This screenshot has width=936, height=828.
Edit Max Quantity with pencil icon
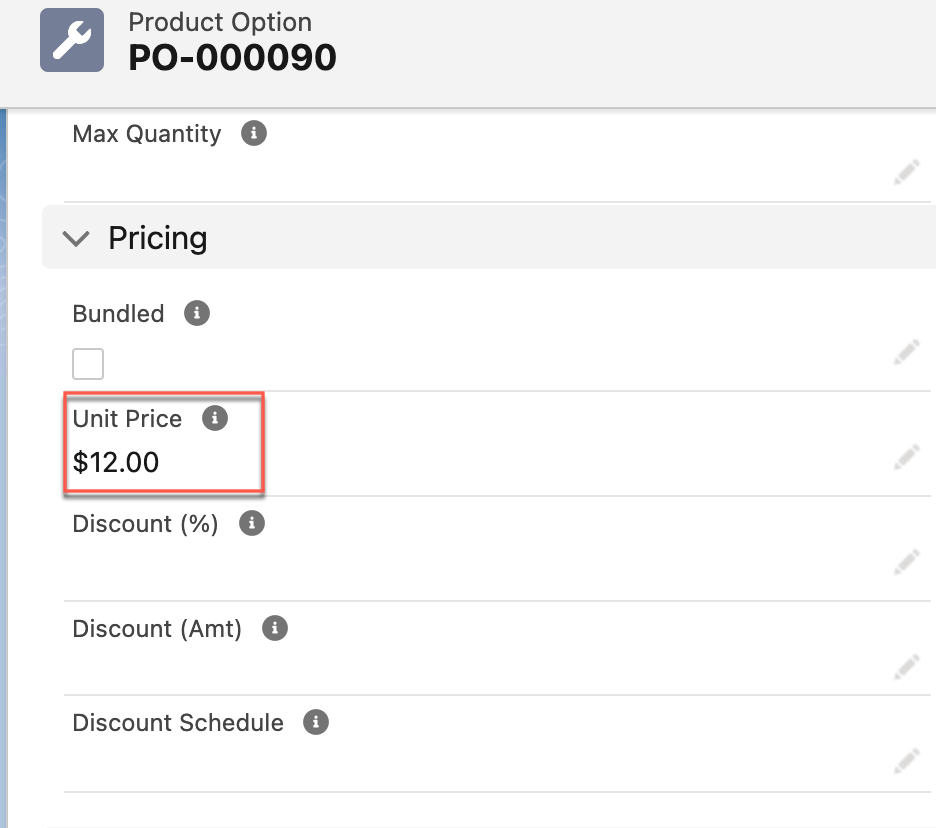906,174
